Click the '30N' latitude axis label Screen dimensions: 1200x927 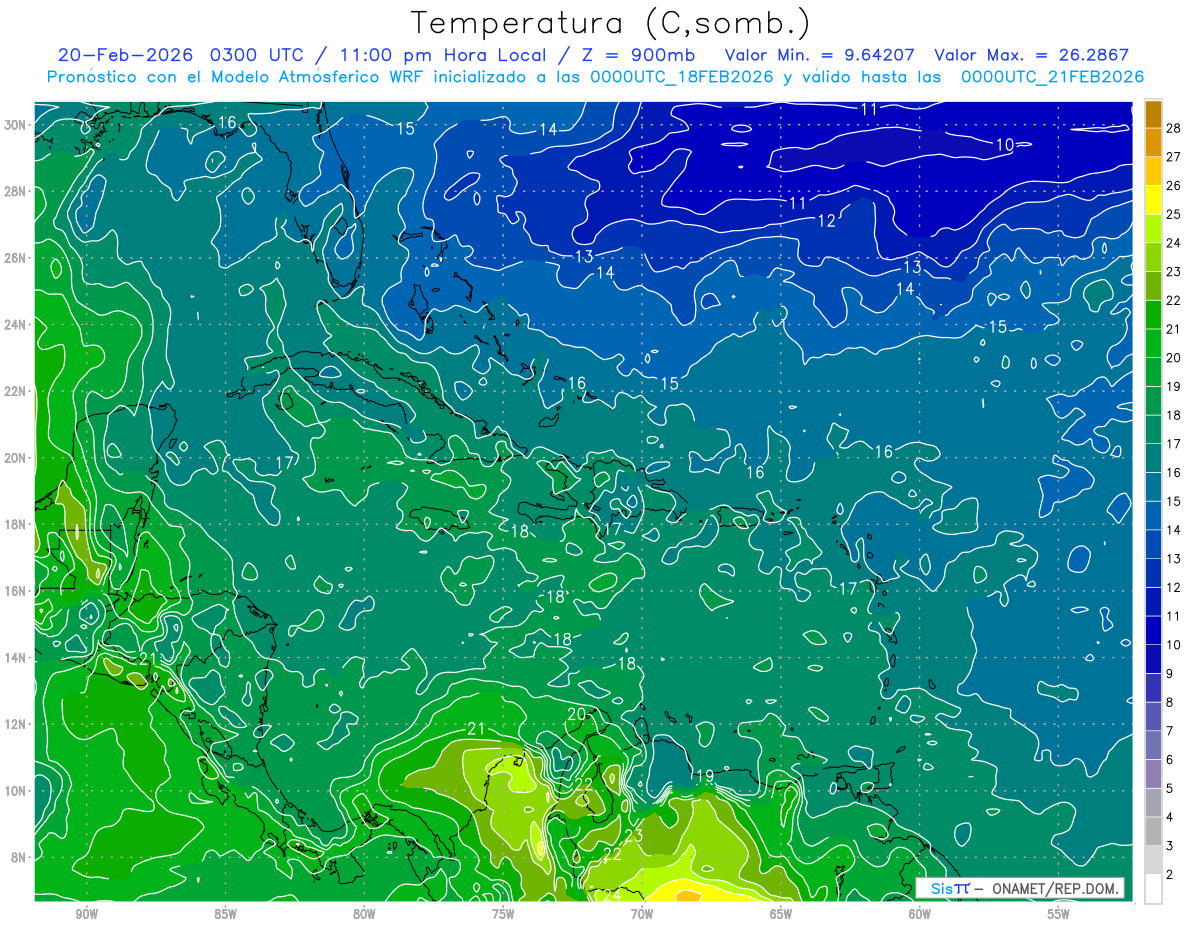pyautogui.click(x=17, y=125)
